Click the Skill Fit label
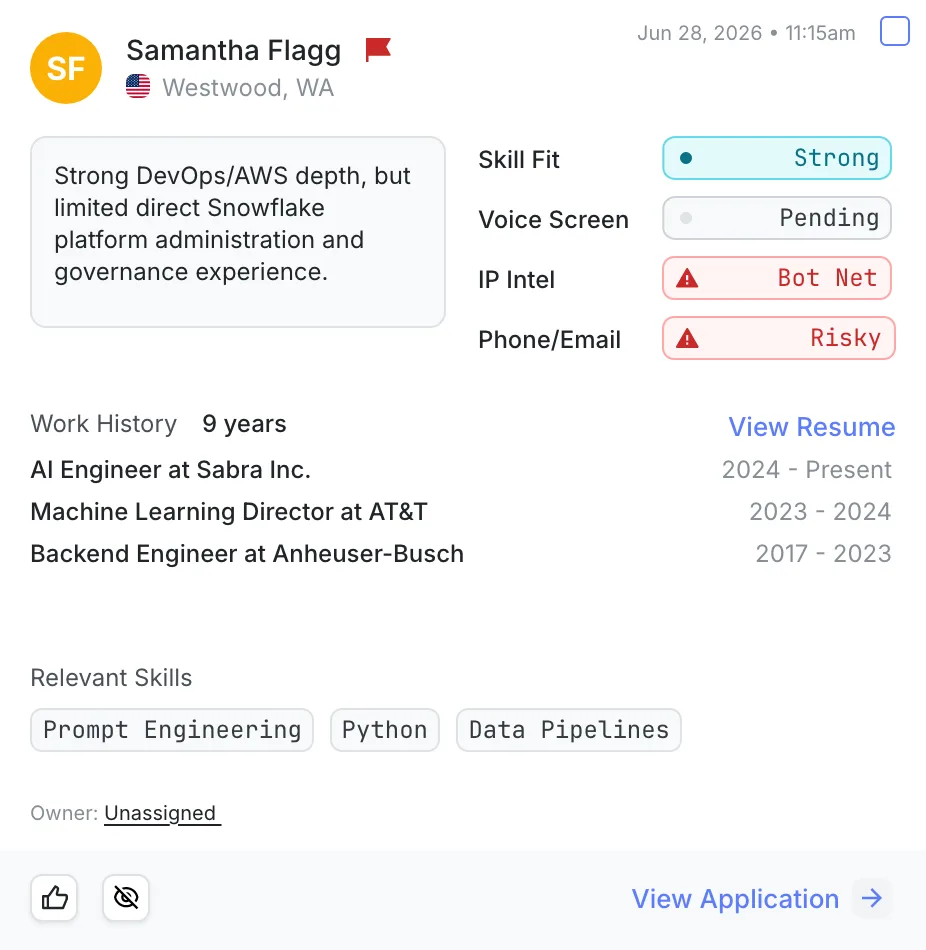The height and width of the screenshot is (950, 926). tap(519, 160)
